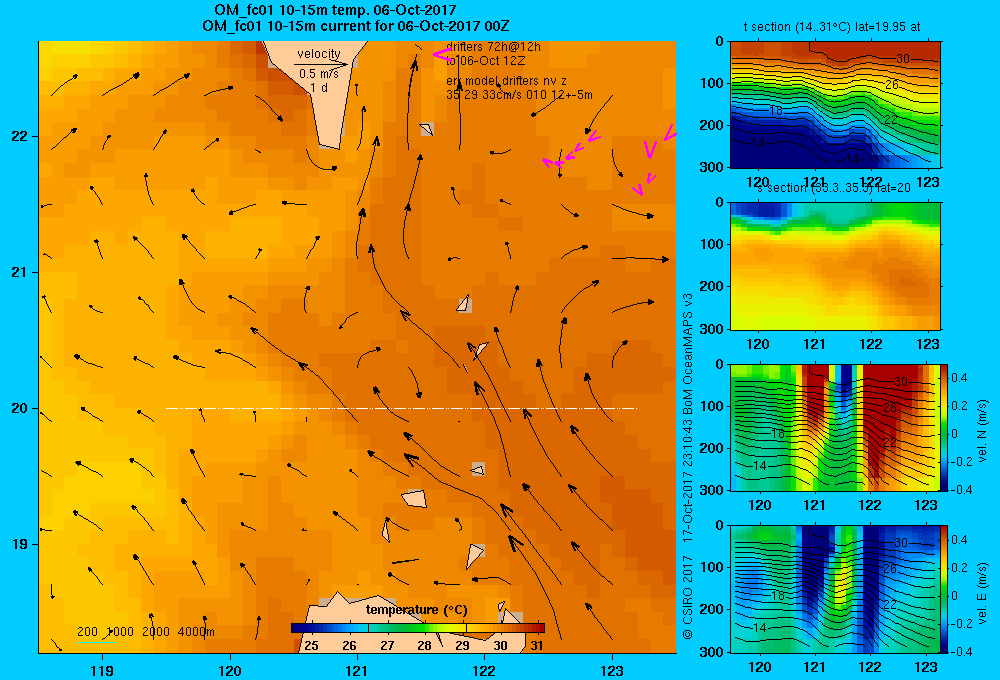The image size is (1000, 680).
Task: Click depth label 300 on the vel. E panel
Action: pyautogui.click(x=712, y=652)
